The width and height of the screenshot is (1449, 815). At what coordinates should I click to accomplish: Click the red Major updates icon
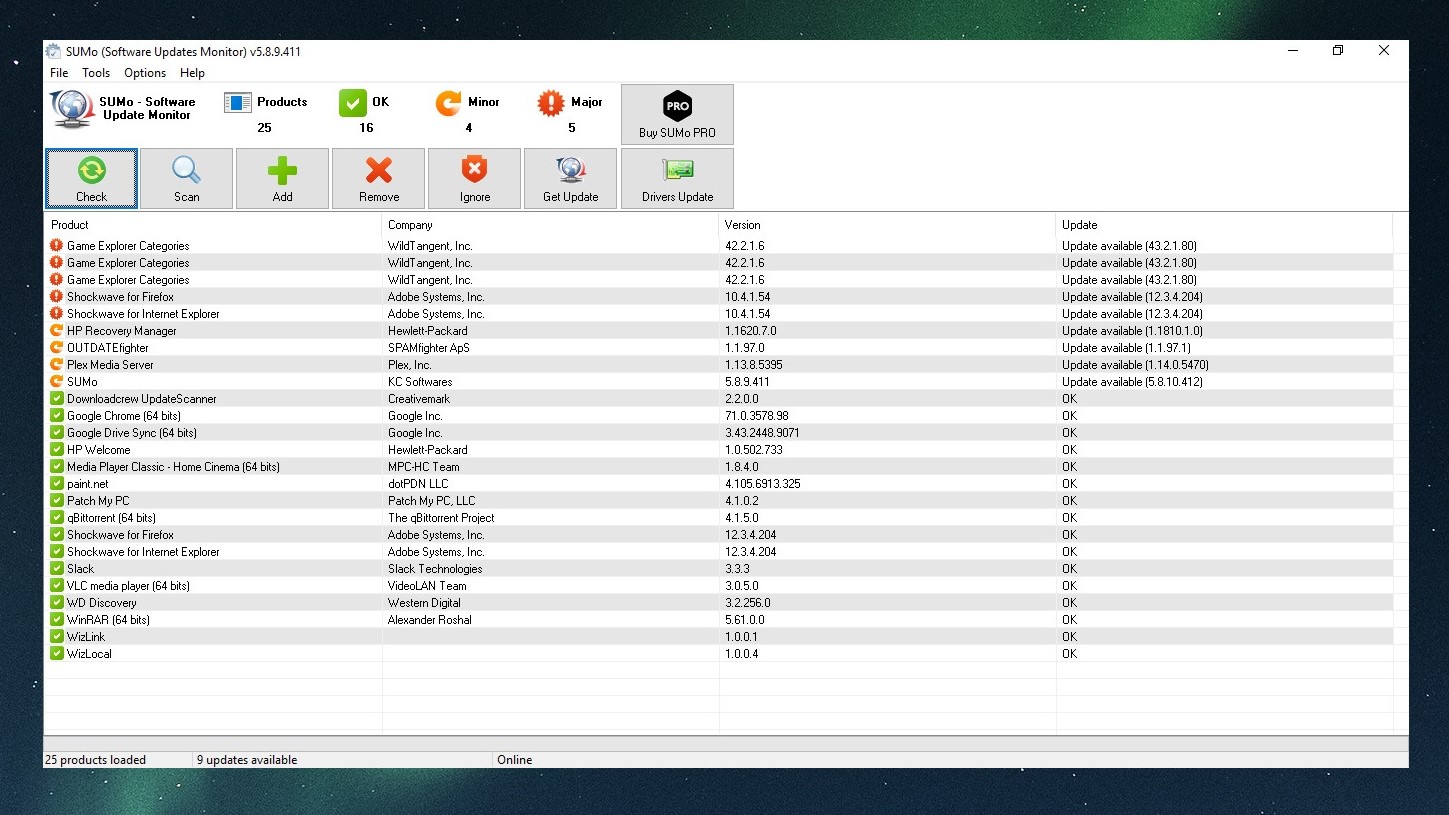(x=551, y=102)
